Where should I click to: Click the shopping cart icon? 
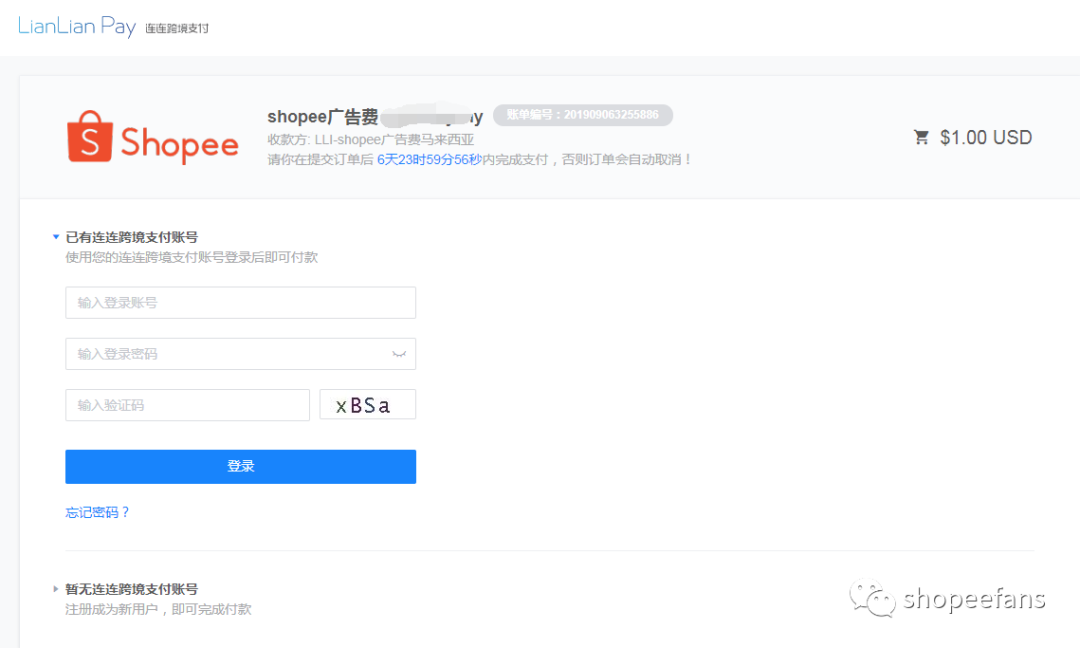click(x=921, y=137)
